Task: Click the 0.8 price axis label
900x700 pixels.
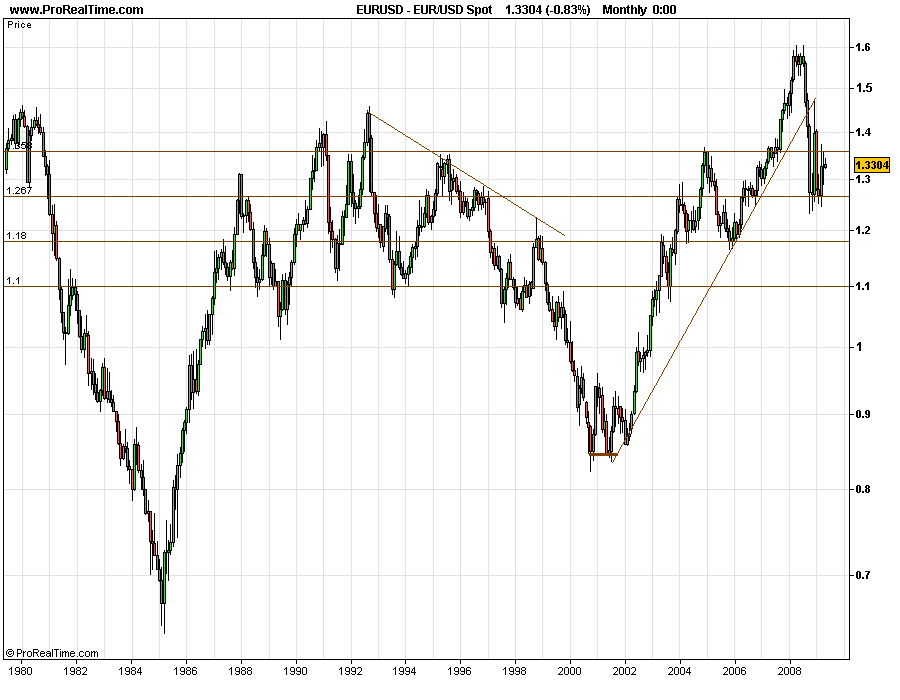Action: point(864,489)
